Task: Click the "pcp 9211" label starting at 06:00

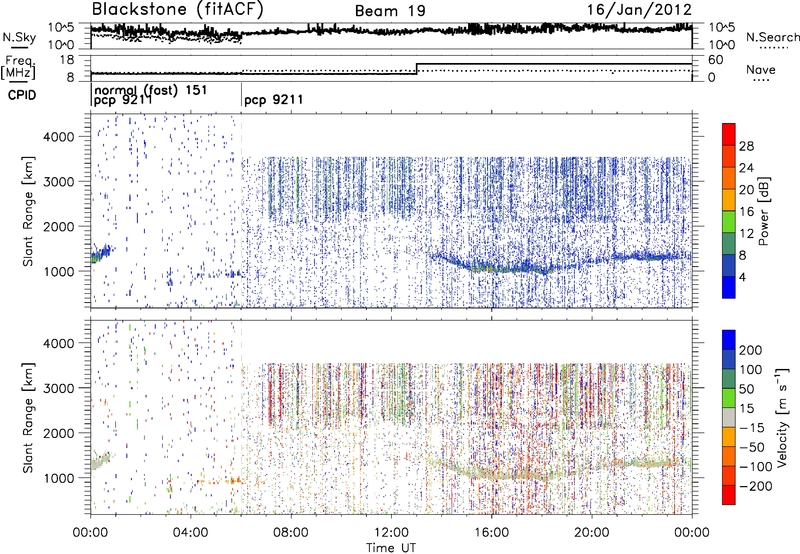Action: [x=273, y=99]
